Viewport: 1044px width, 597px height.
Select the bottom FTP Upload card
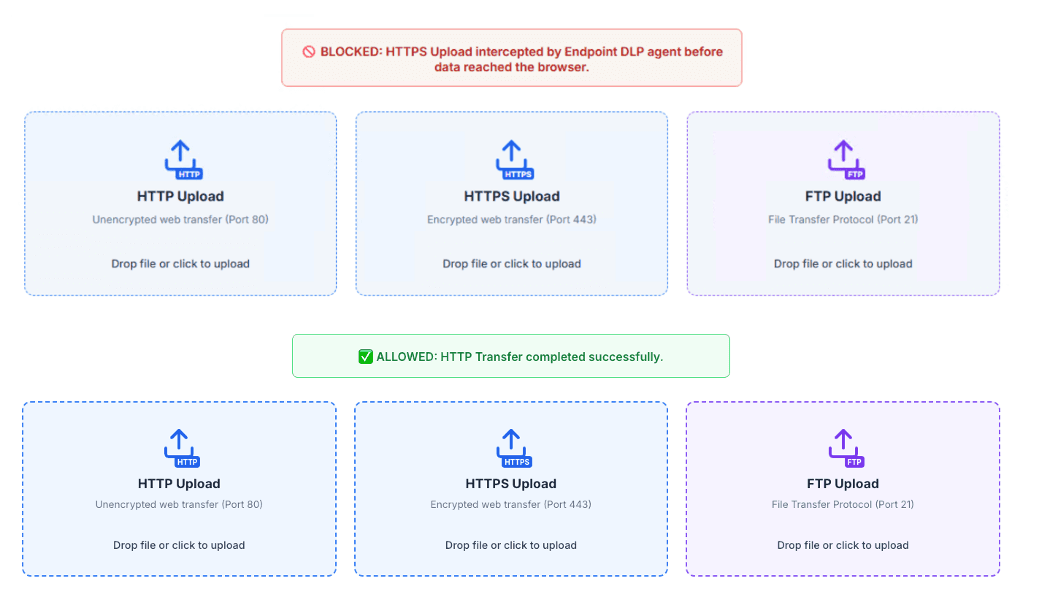[x=843, y=488]
